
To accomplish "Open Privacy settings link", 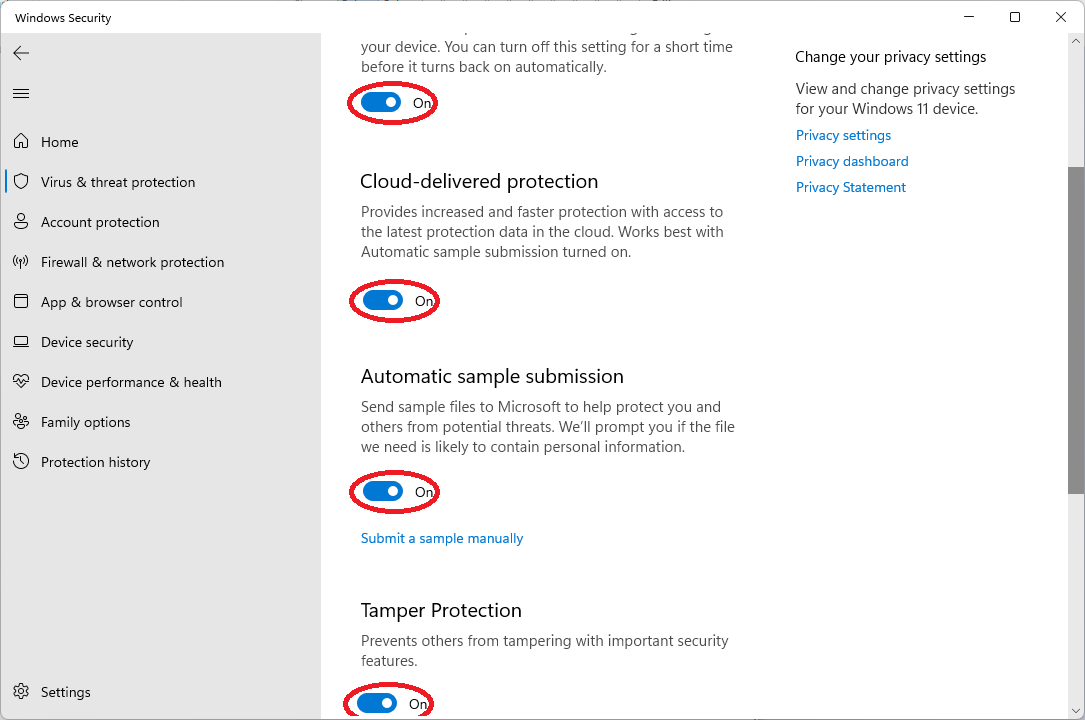I will [x=843, y=135].
